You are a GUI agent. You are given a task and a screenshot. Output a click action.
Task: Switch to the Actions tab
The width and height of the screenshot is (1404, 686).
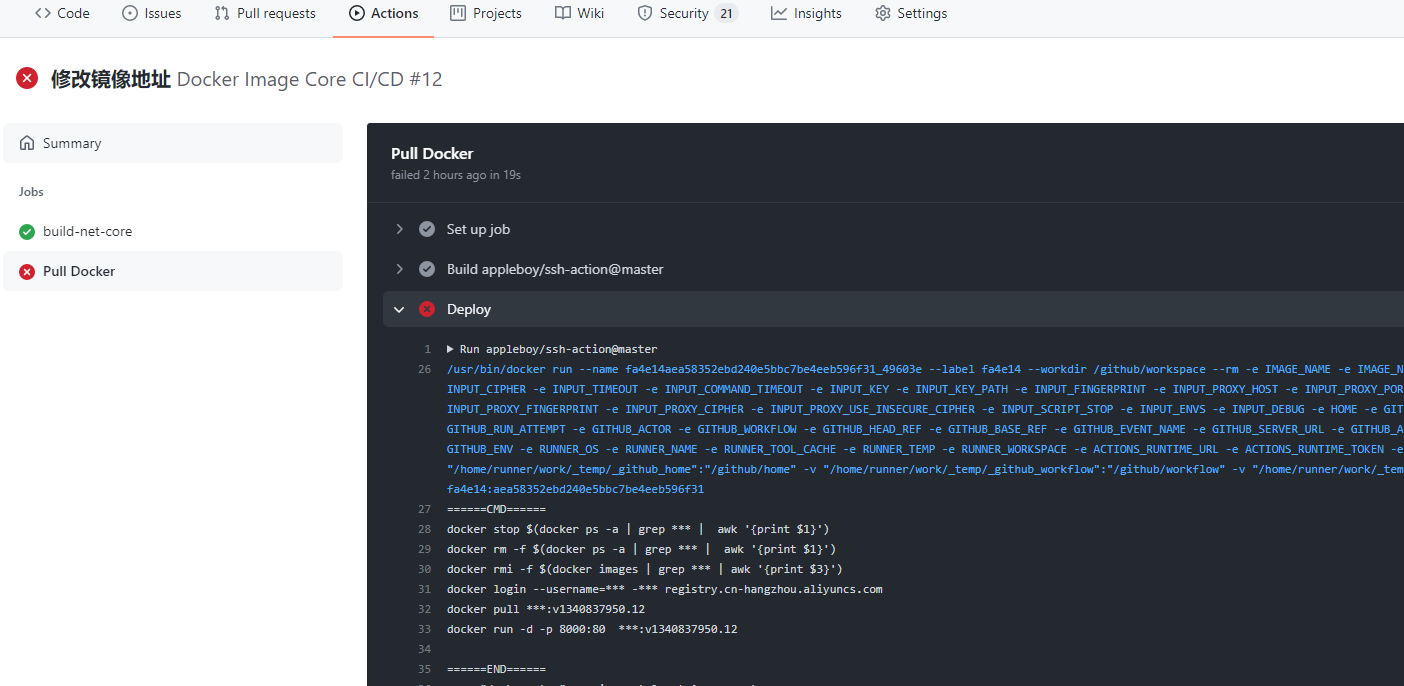pos(384,13)
